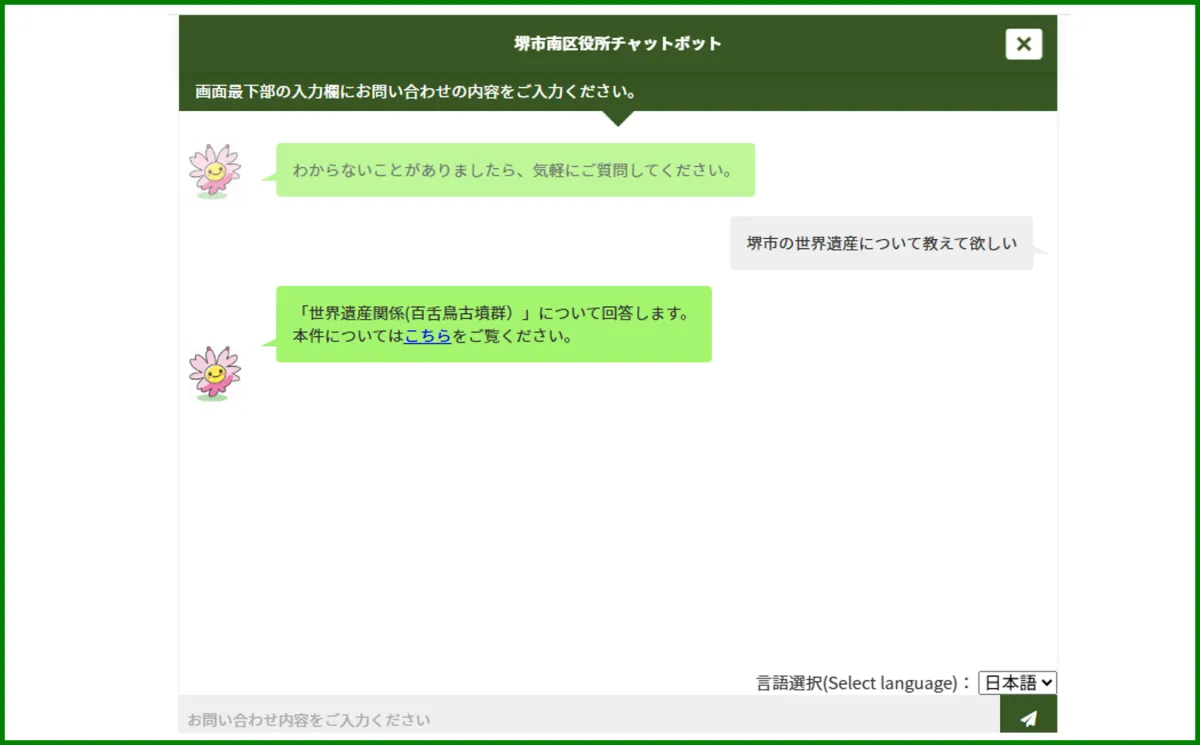The height and width of the screenshot is (745, 1200).
Task: Click the tail of the user's message bubble
Action: point(1040,250)
